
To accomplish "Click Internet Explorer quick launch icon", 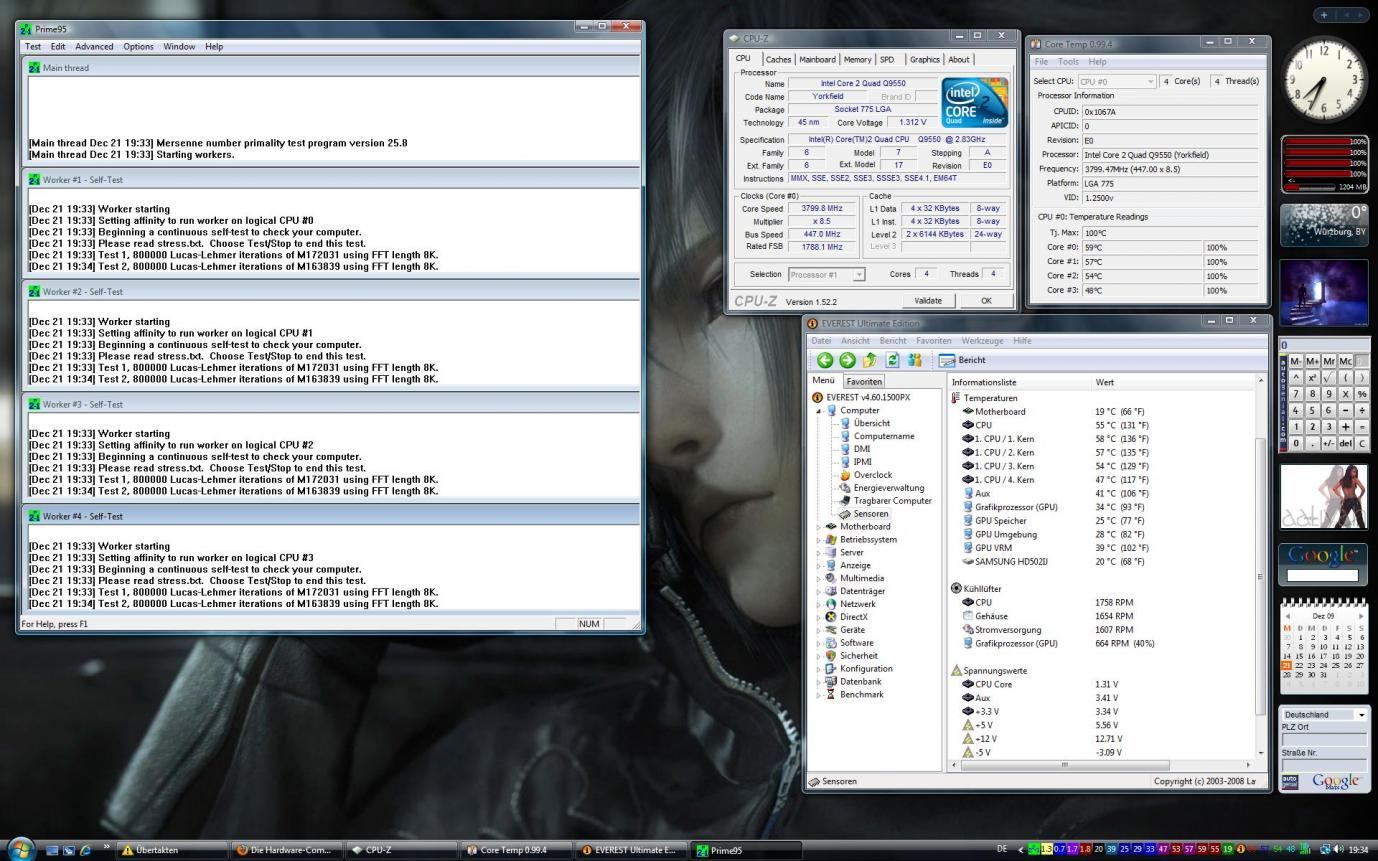I will (x=85, y=850).
